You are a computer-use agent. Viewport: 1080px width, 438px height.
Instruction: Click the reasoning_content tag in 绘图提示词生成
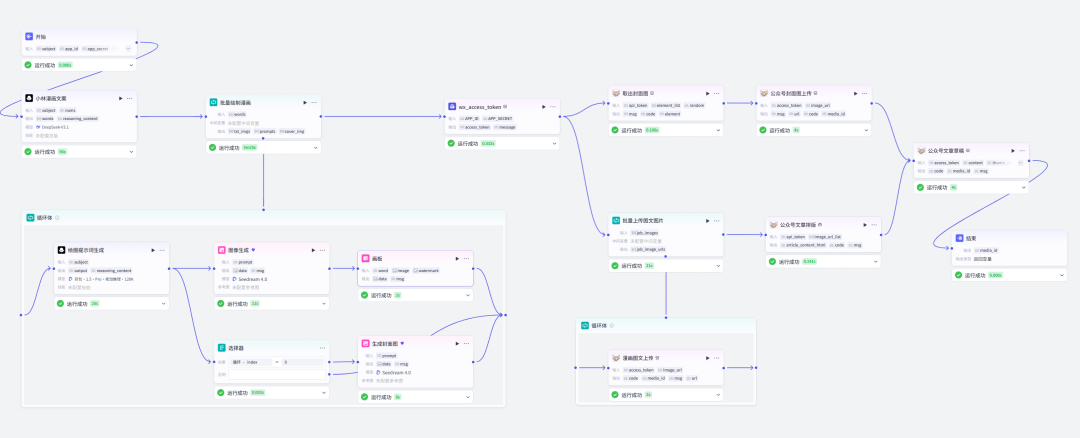(112, 271)
